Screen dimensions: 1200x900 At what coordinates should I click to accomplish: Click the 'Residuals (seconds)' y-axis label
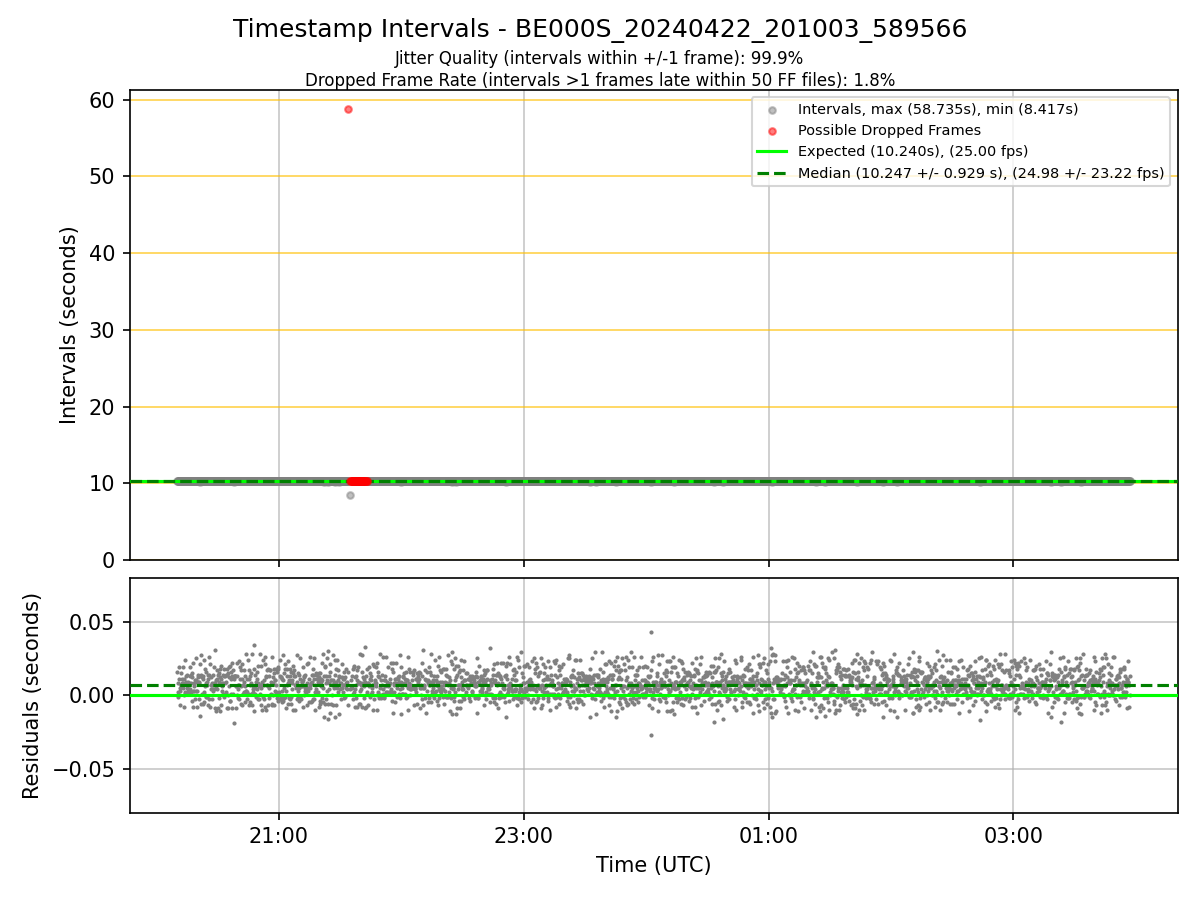[32, 695]
